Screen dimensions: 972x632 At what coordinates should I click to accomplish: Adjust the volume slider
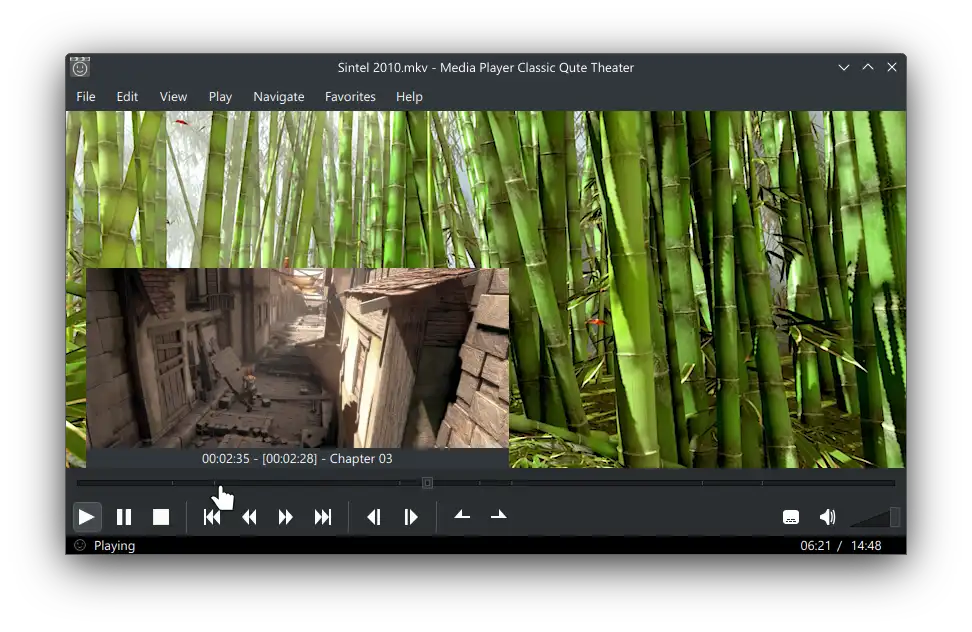[874, 518]
